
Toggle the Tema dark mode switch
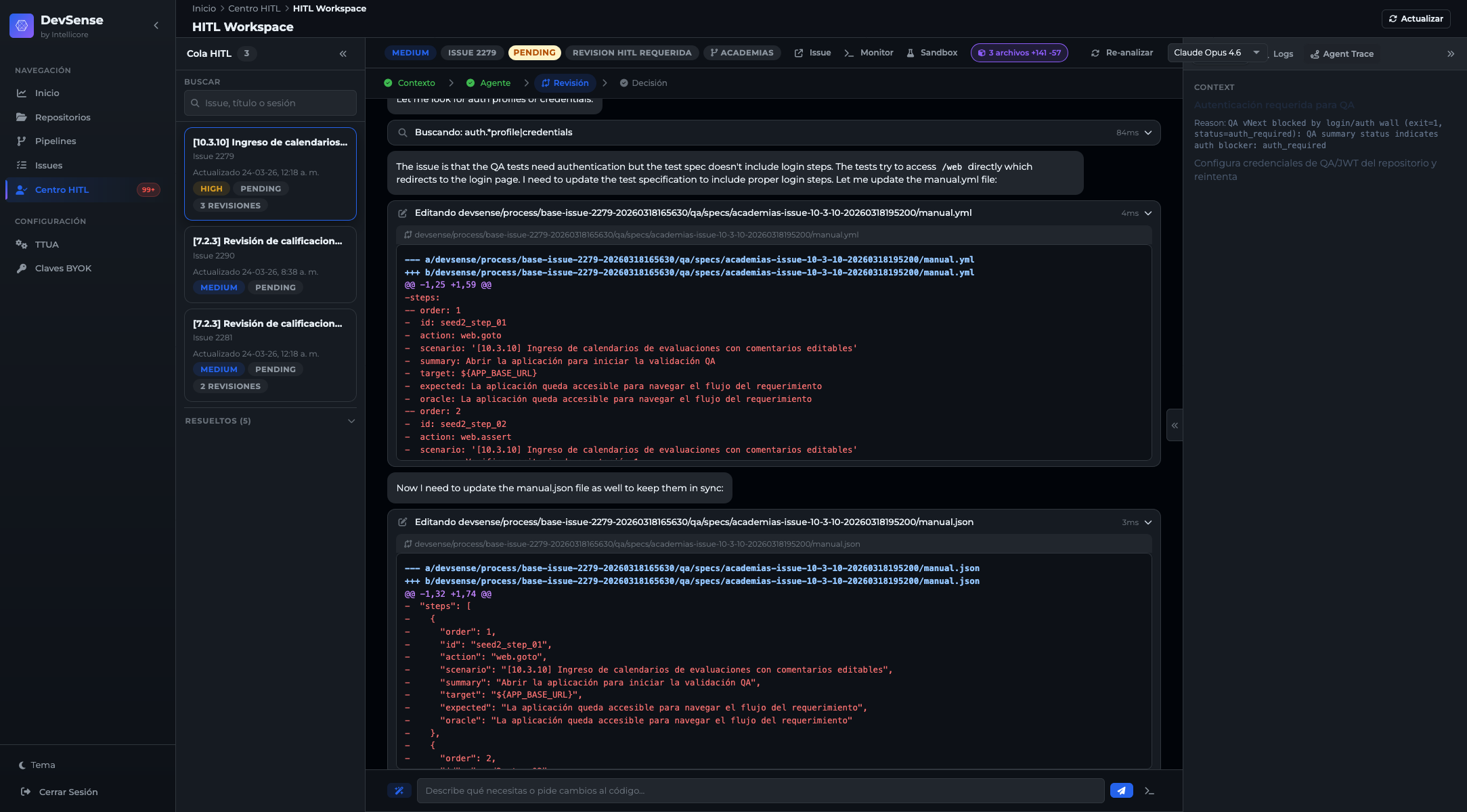point(37,765)
